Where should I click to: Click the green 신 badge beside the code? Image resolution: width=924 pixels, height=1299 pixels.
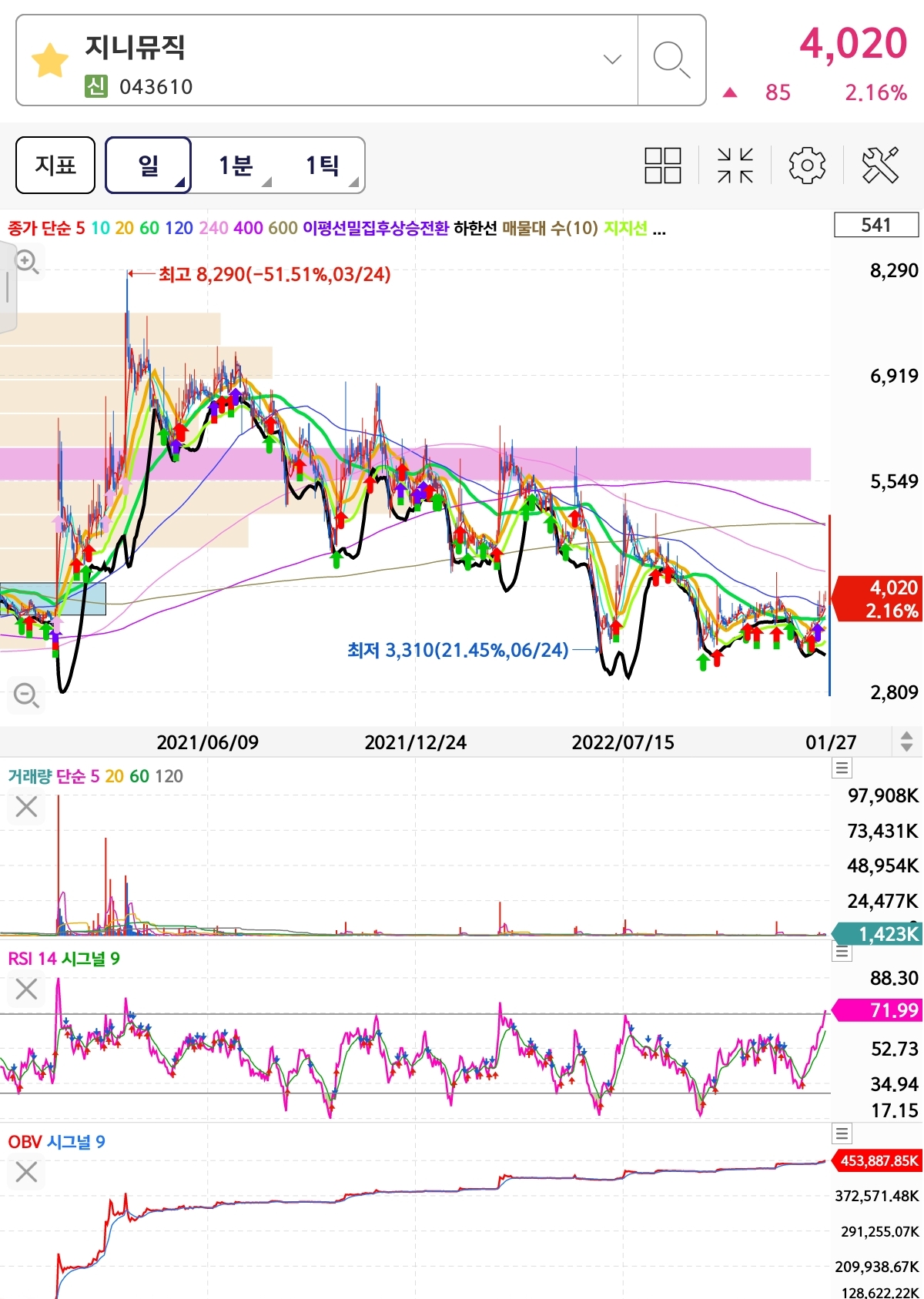pyautogui.click(x=95, y=86)
